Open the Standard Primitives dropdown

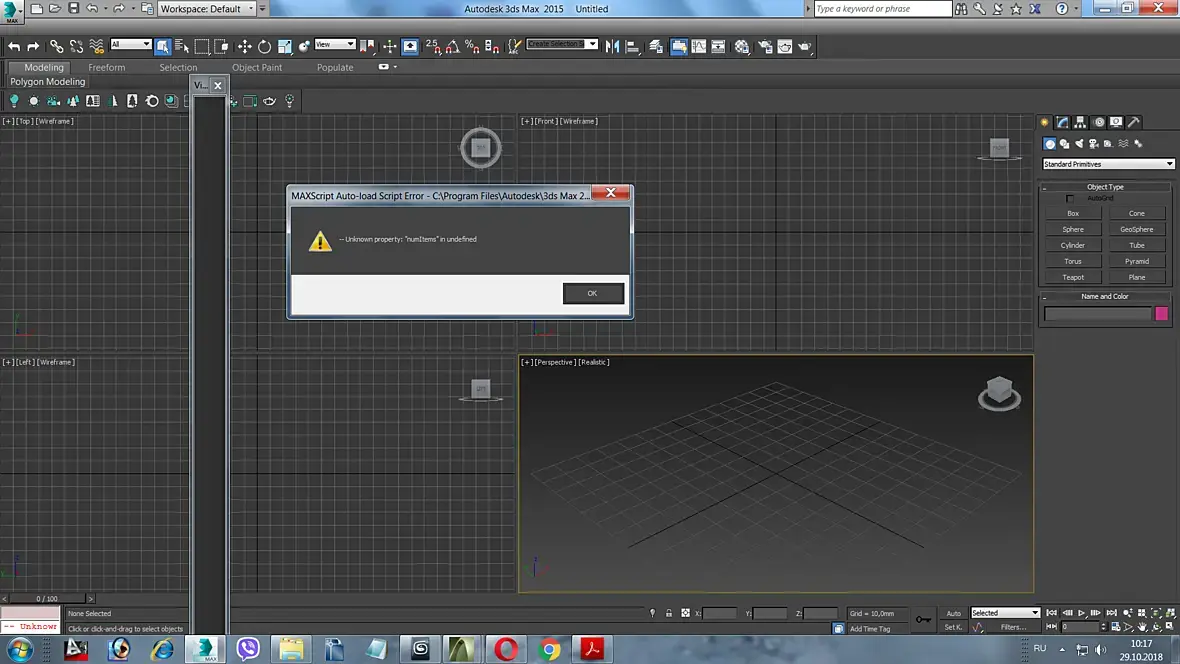point(1108,164)
